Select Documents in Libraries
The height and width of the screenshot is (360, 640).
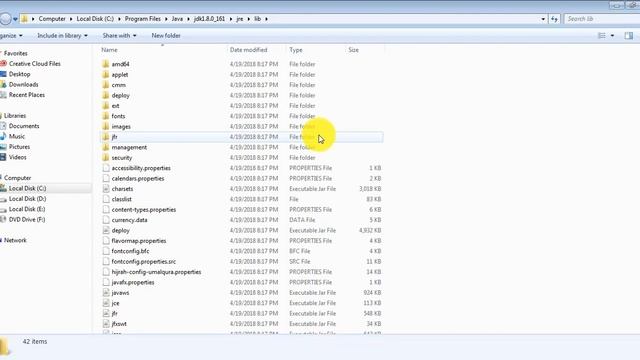[24, 126]
